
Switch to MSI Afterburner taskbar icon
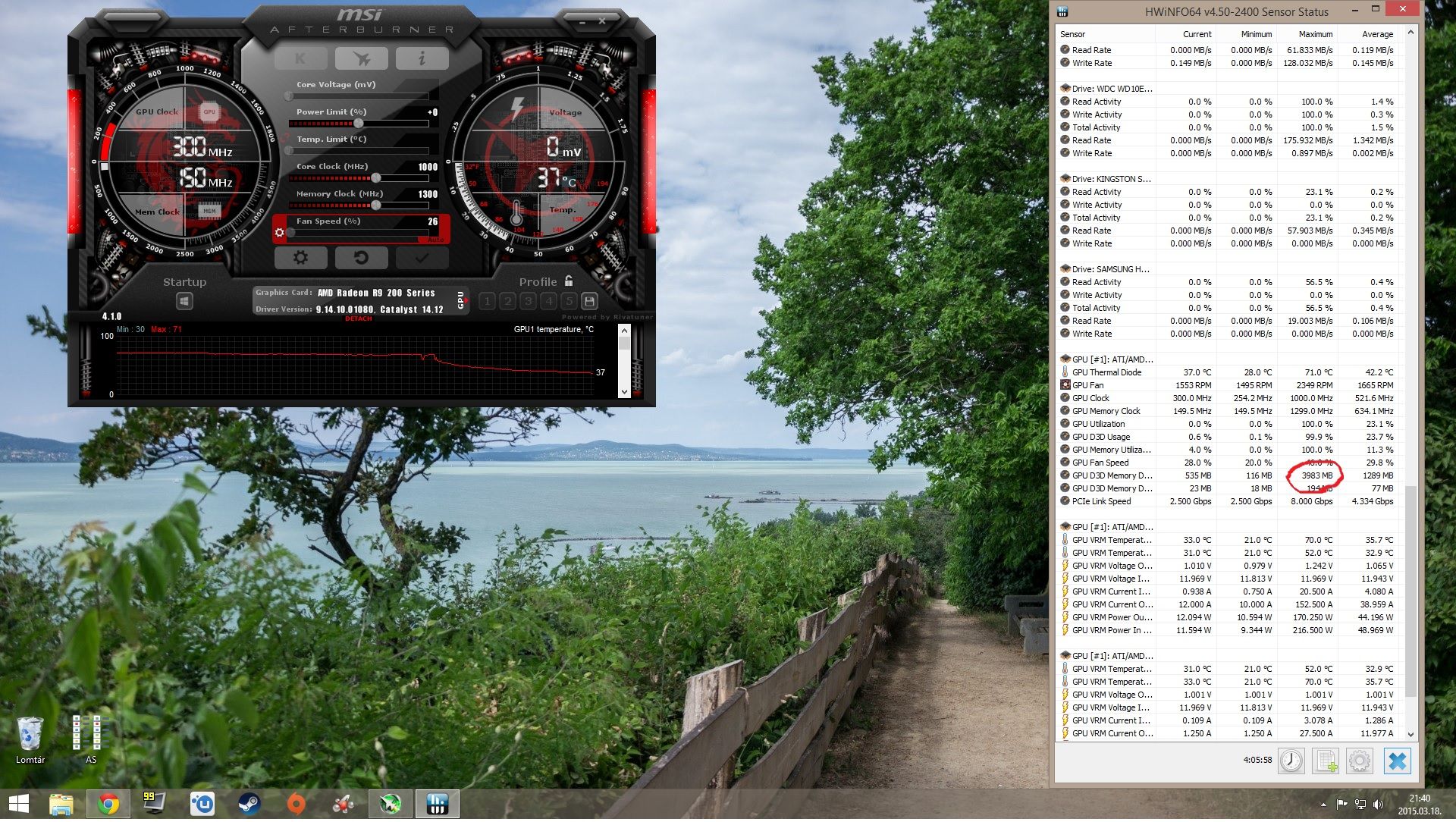(391, 804)
